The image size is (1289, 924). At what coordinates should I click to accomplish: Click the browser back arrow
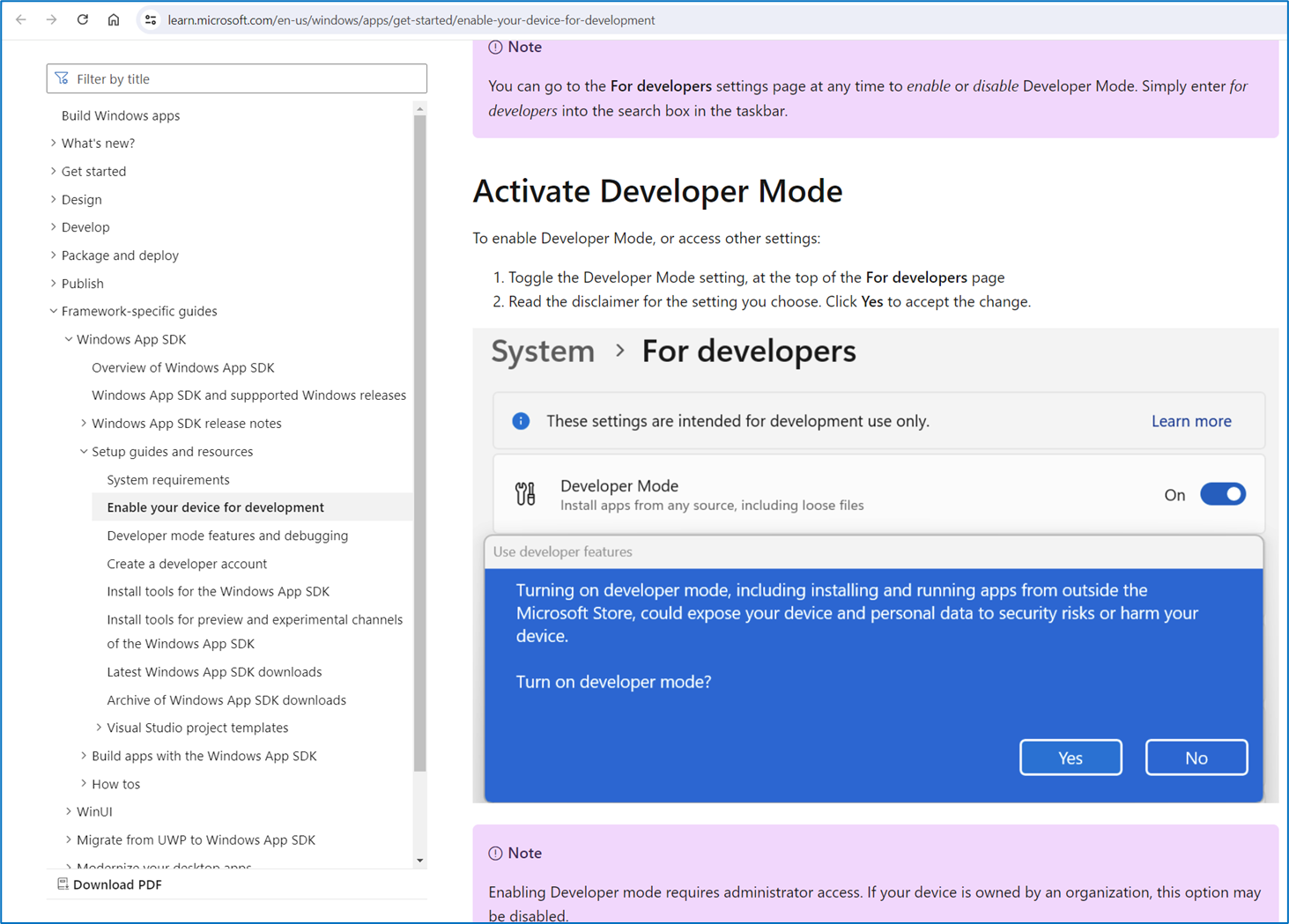[x=21, y=19]
